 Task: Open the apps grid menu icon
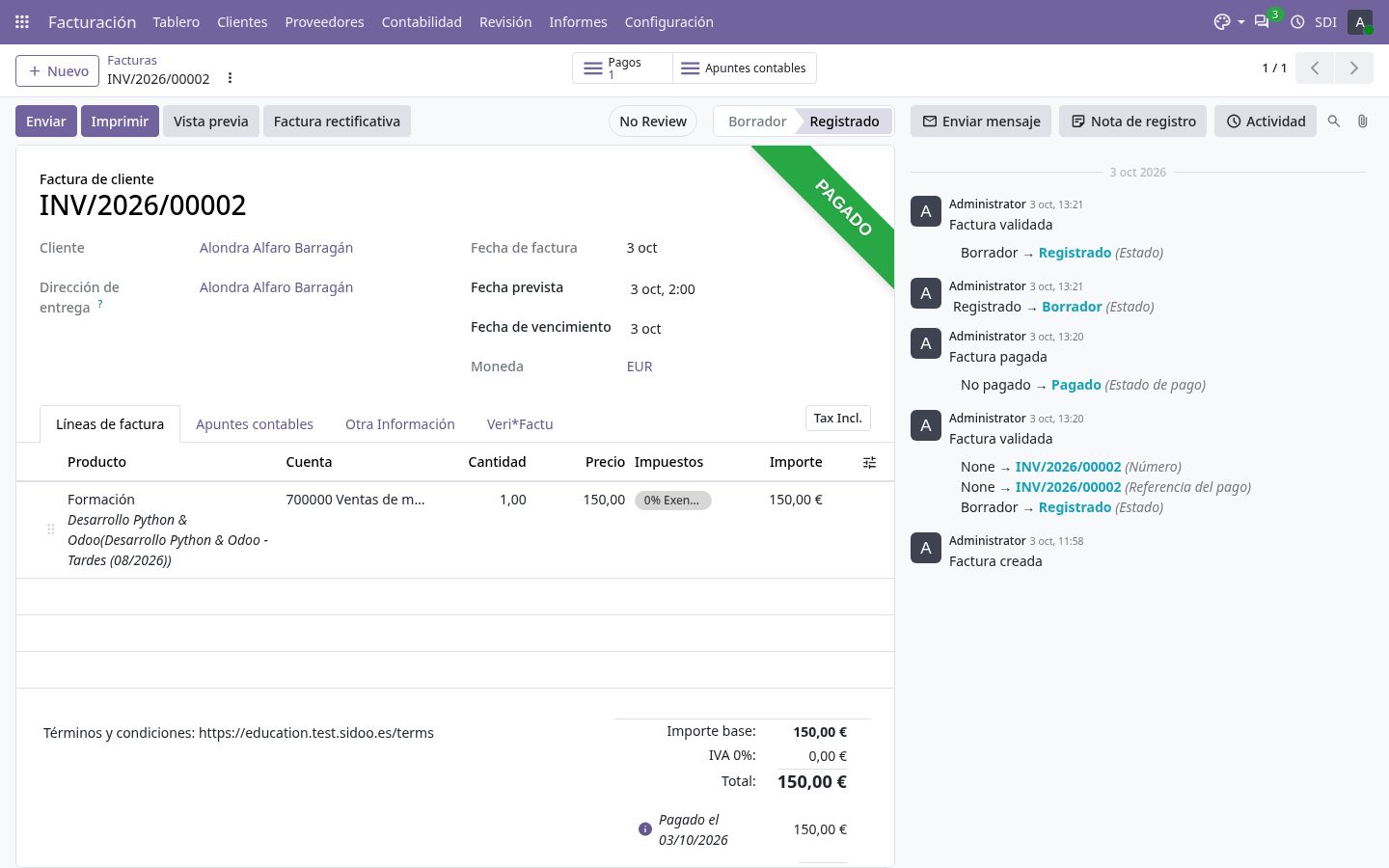click(x=22, y=21)
